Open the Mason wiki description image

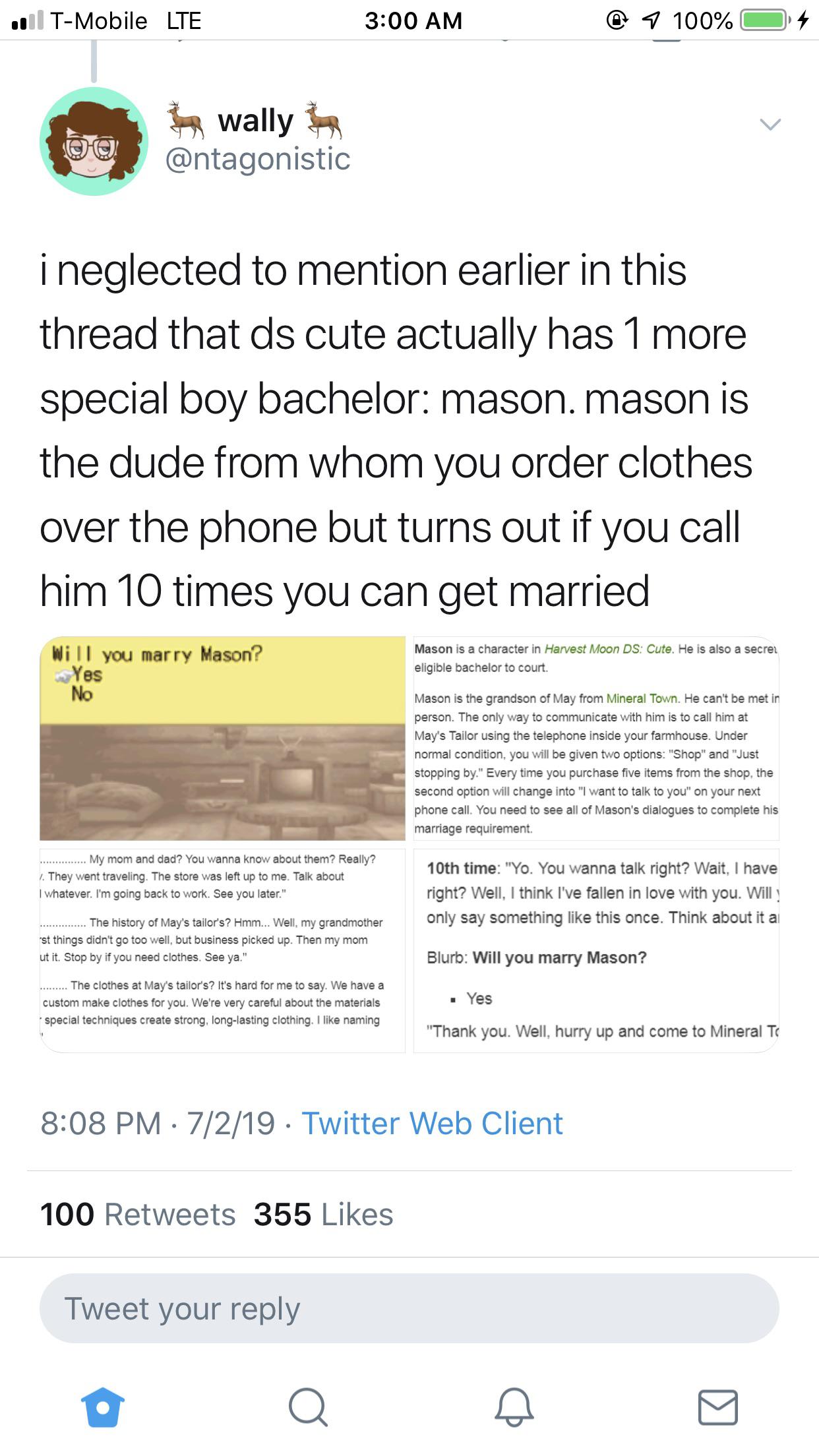(596, 738)
